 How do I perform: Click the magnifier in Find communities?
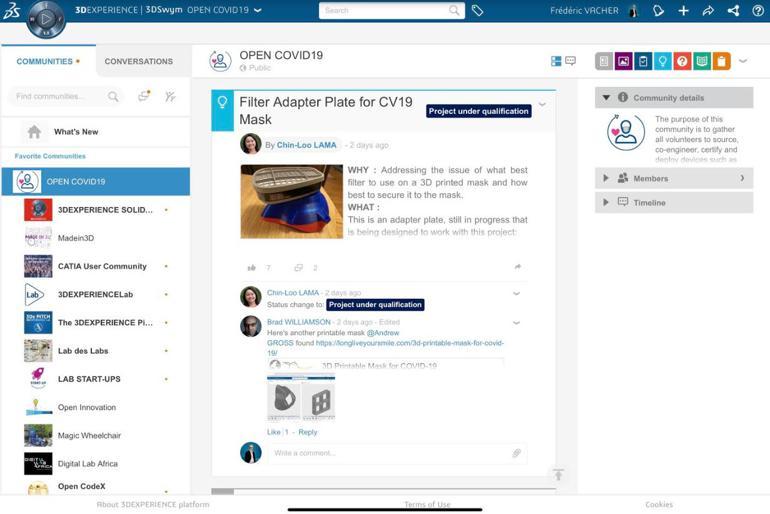coord(113,96)
